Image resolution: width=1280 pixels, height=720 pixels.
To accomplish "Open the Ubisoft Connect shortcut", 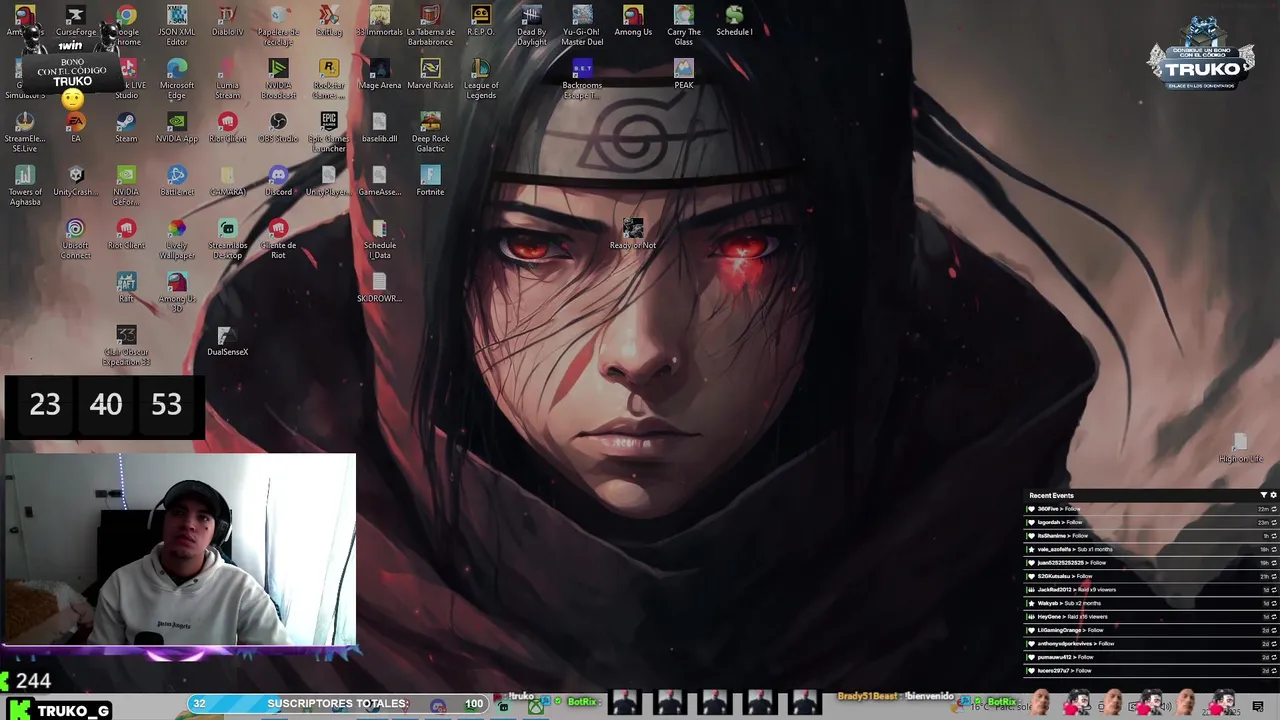I will point(76,238).
